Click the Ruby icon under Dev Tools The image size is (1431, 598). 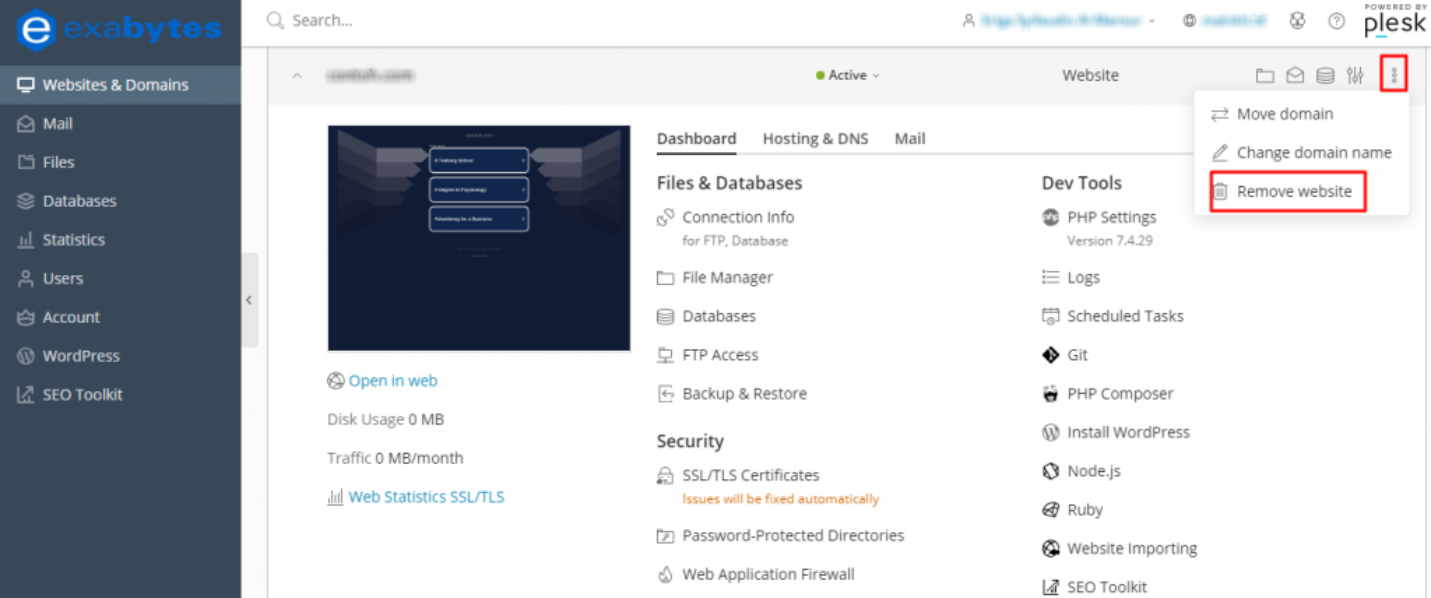coord(1050,510)
